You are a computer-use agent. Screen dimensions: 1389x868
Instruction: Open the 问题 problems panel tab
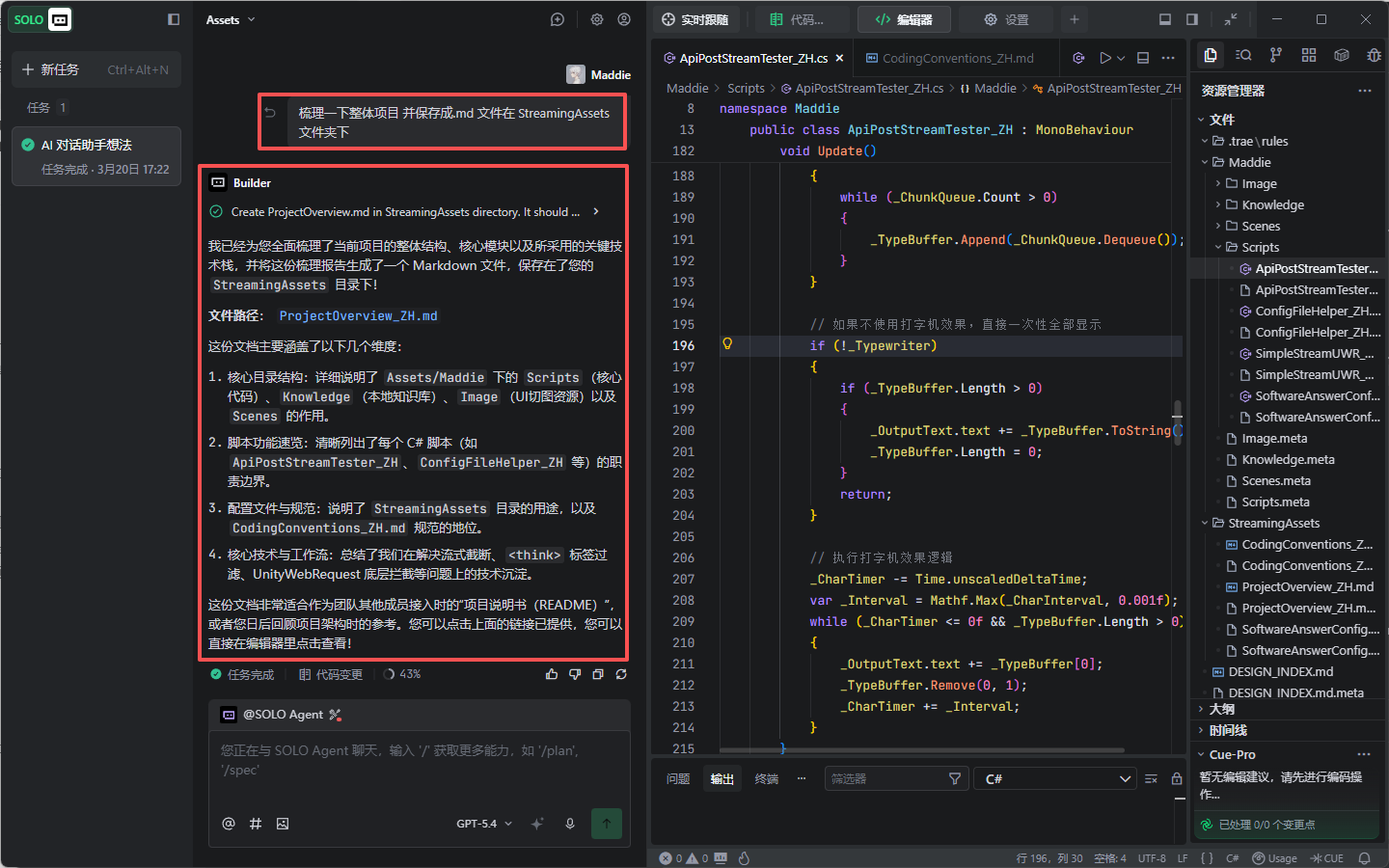678,778
